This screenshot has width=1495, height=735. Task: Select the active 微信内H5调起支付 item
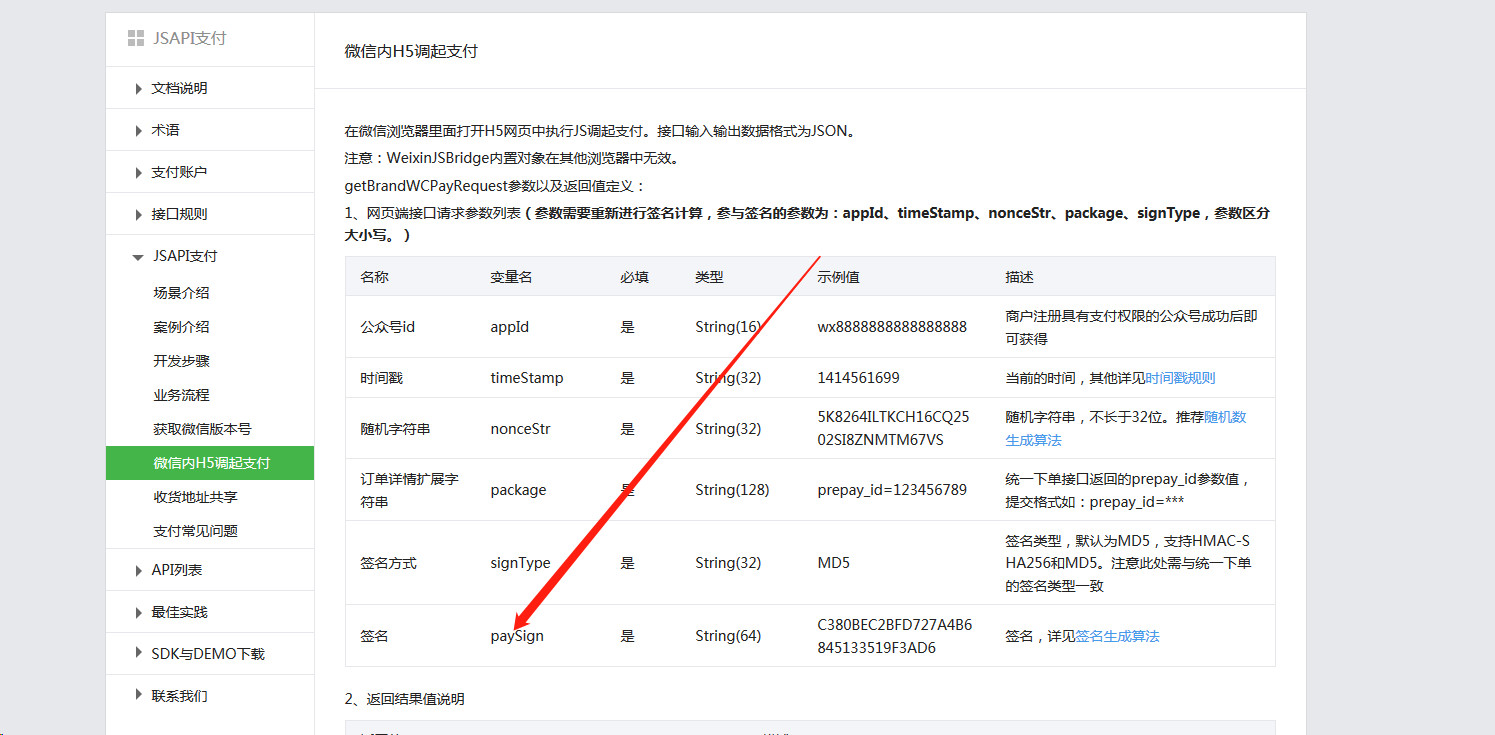click(210, 463)
